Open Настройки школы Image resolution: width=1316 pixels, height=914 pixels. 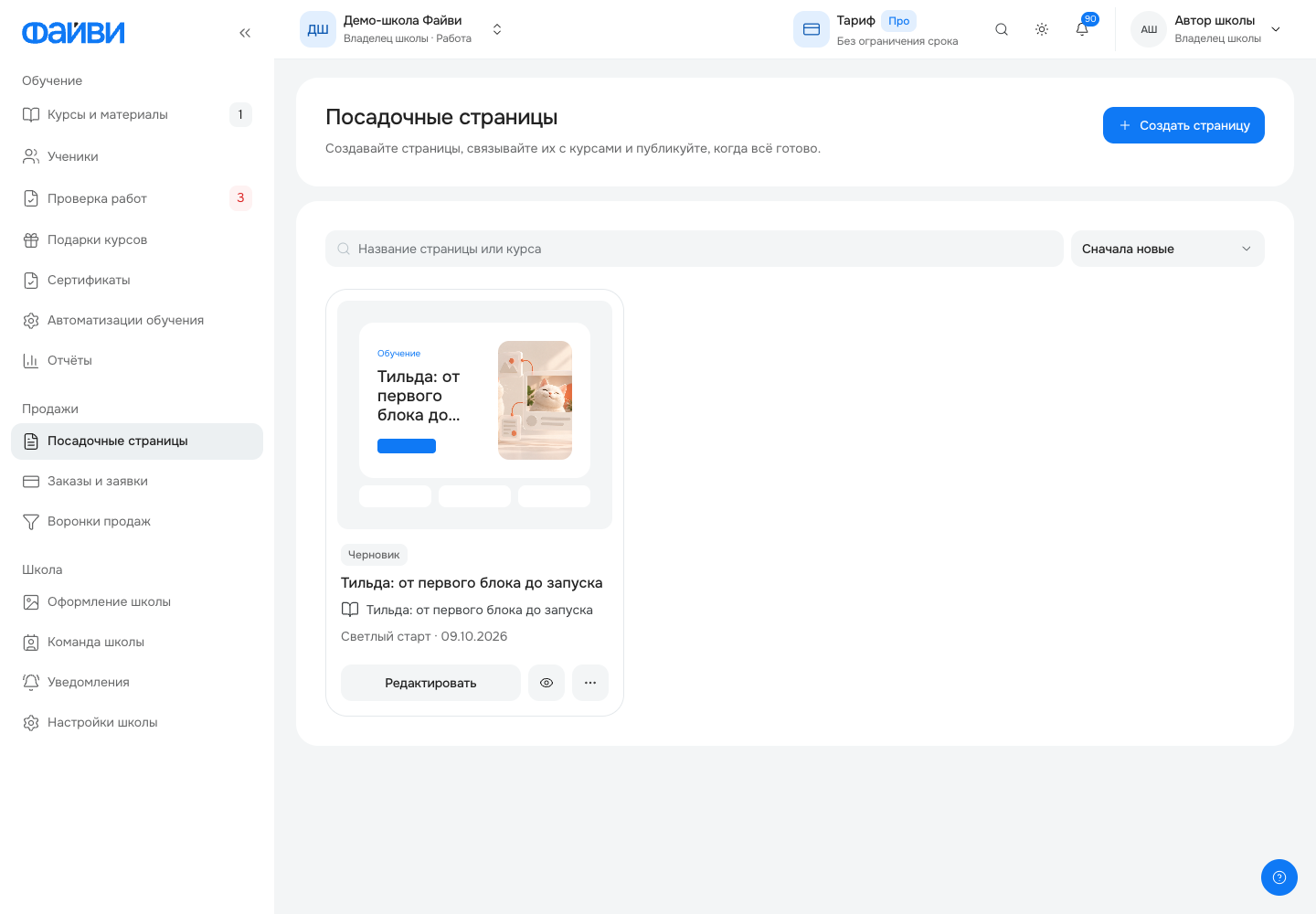click(x=137, y=722)
